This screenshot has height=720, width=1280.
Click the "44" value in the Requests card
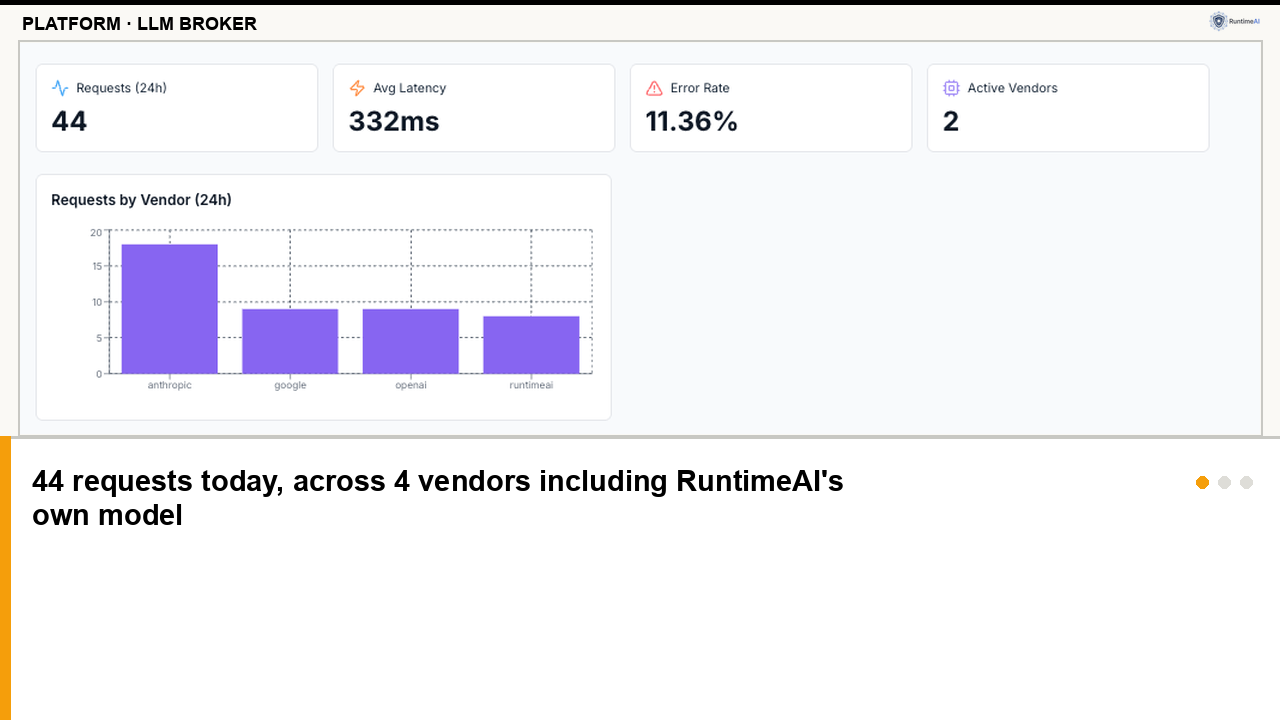(x=69, y=122)
